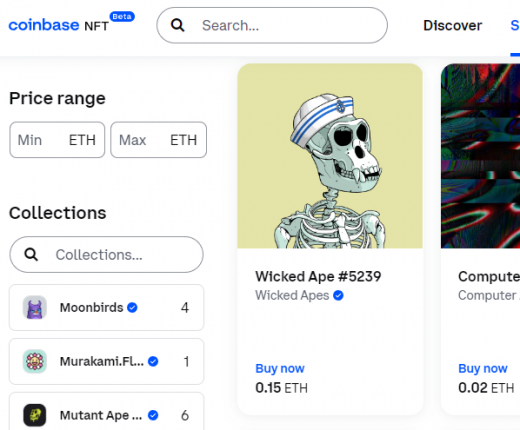Viewport: 520px width, 430px height.
Task: Click the Min ETH price field
Action: [x=57, y=140]
